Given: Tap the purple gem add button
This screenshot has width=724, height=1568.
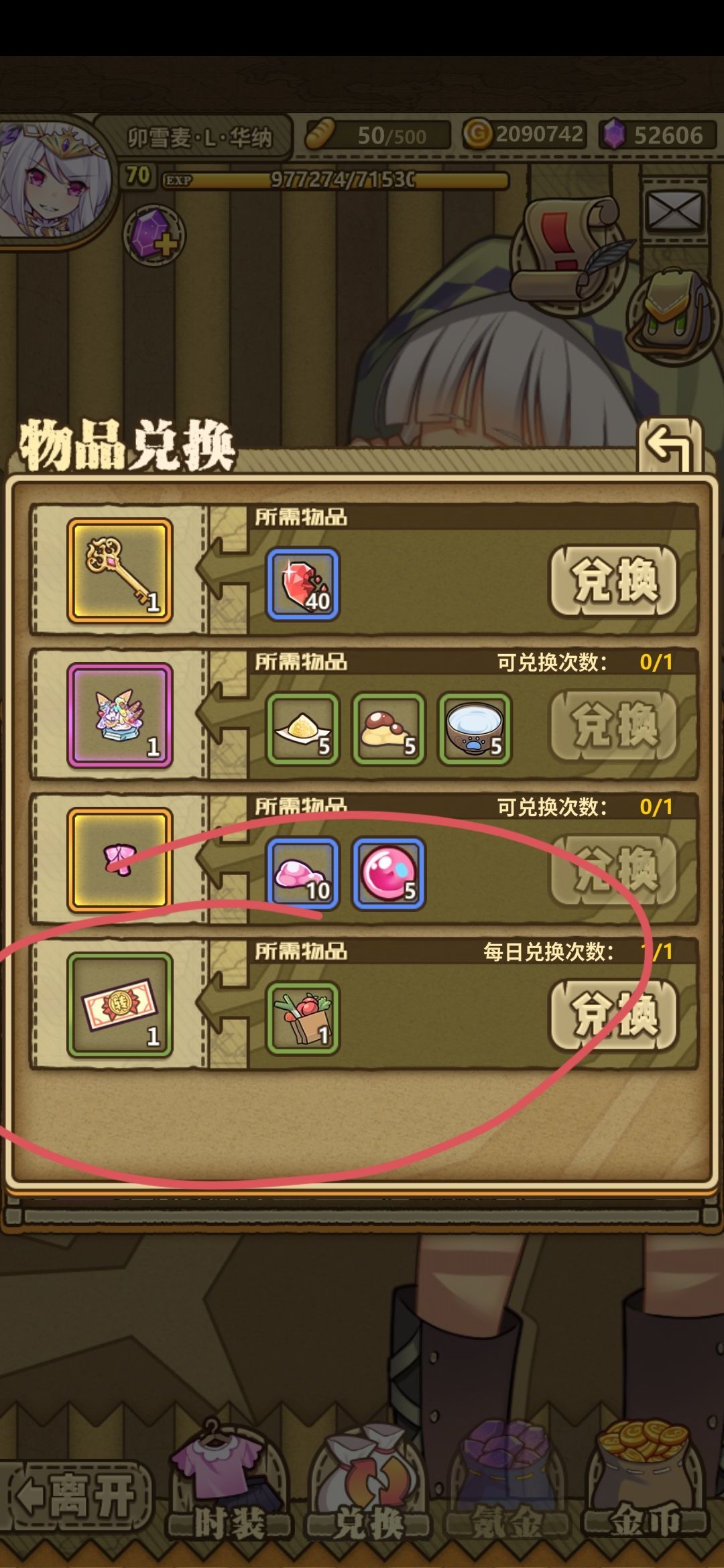Looking at the screenshot, I should (x=154, y=236).
